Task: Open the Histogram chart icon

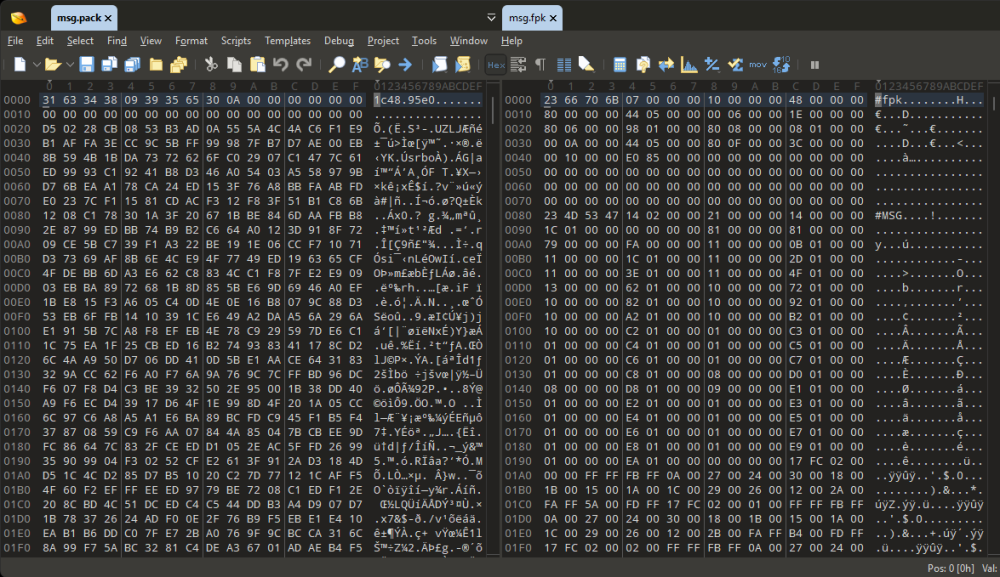Action: (x=689, y=64)
